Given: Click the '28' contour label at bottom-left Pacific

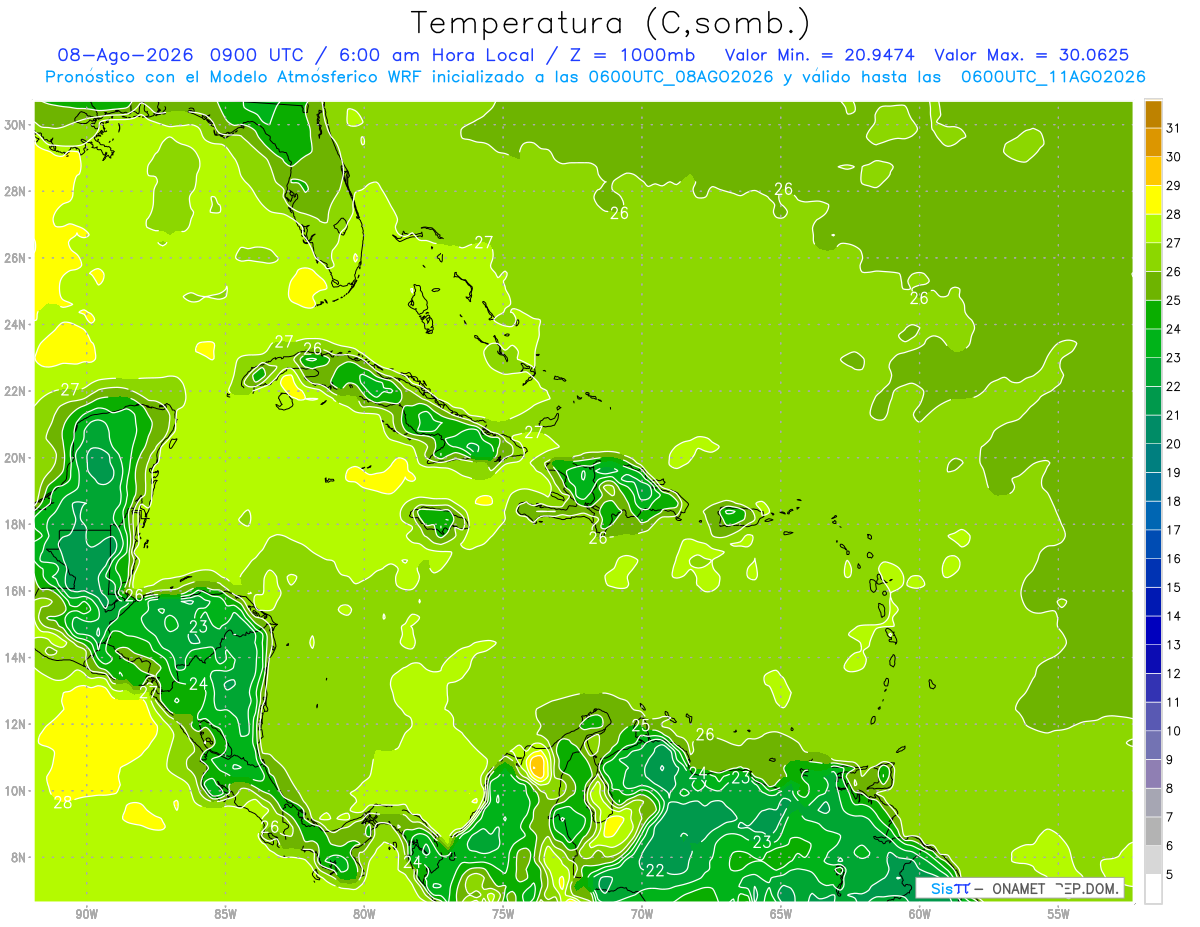Looking at the screenshot, I should click(x=62, y=803).
